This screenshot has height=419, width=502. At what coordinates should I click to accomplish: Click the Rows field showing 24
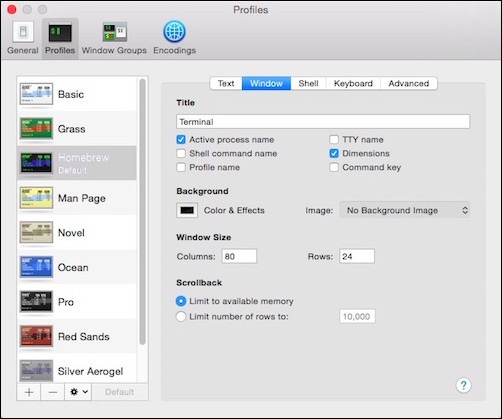[357, 256]
